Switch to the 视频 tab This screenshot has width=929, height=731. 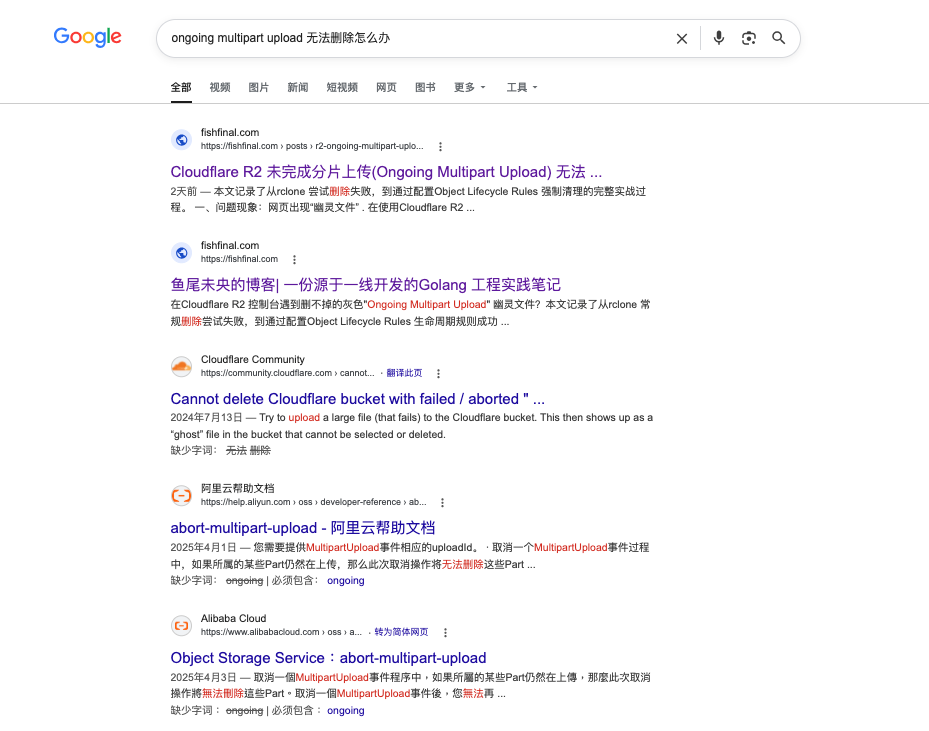point(220,87)
